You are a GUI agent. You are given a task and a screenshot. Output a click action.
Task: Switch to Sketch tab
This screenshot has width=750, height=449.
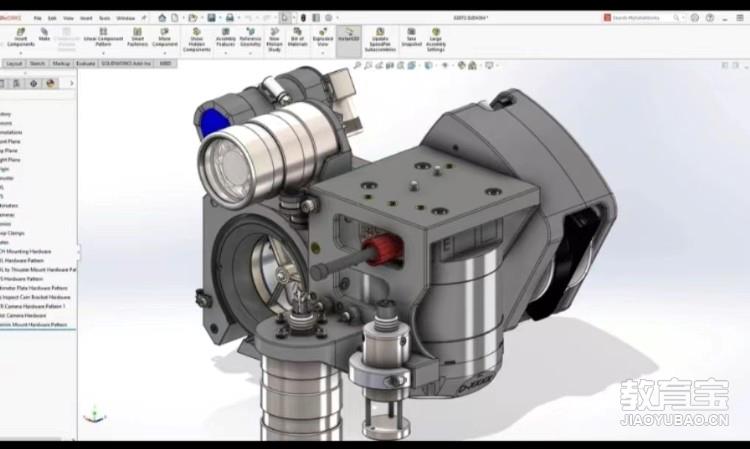point(37,63)
